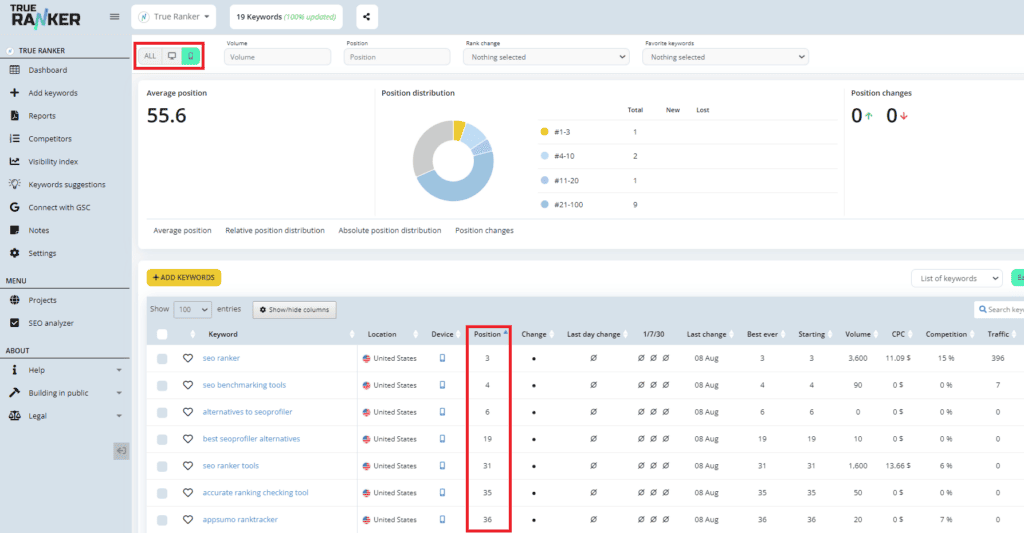Click the #21-100 legend color swatch
The width and height of the screenshot is (1024, 533).
pyautogui.click(x=545, y=204)
